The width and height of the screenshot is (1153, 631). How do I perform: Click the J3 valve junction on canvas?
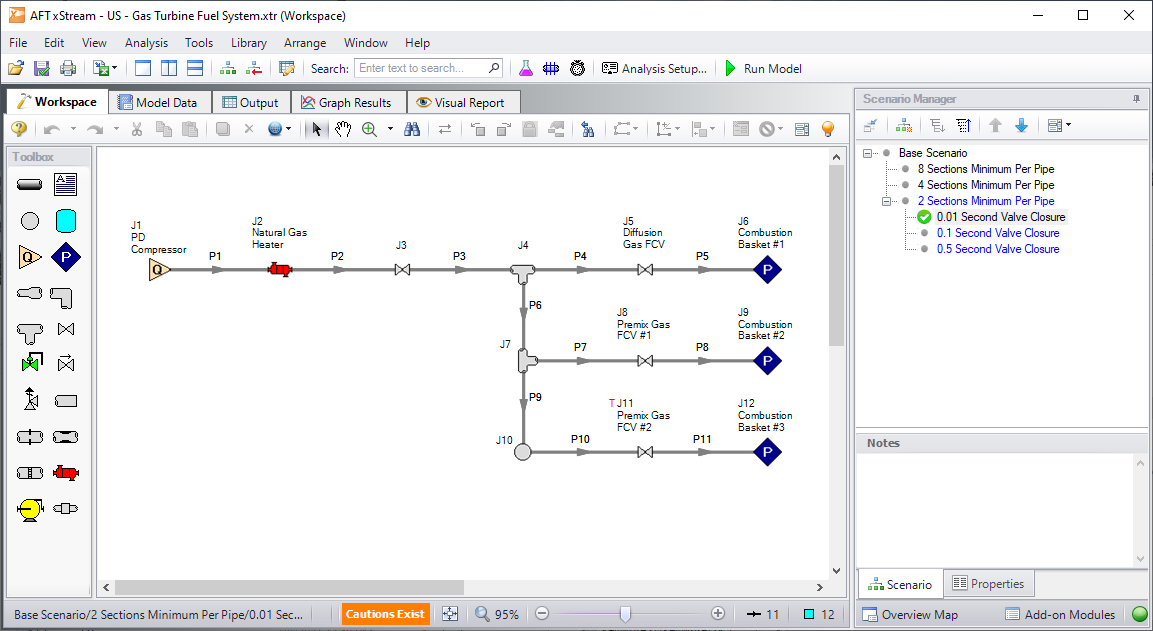point(401,270)
